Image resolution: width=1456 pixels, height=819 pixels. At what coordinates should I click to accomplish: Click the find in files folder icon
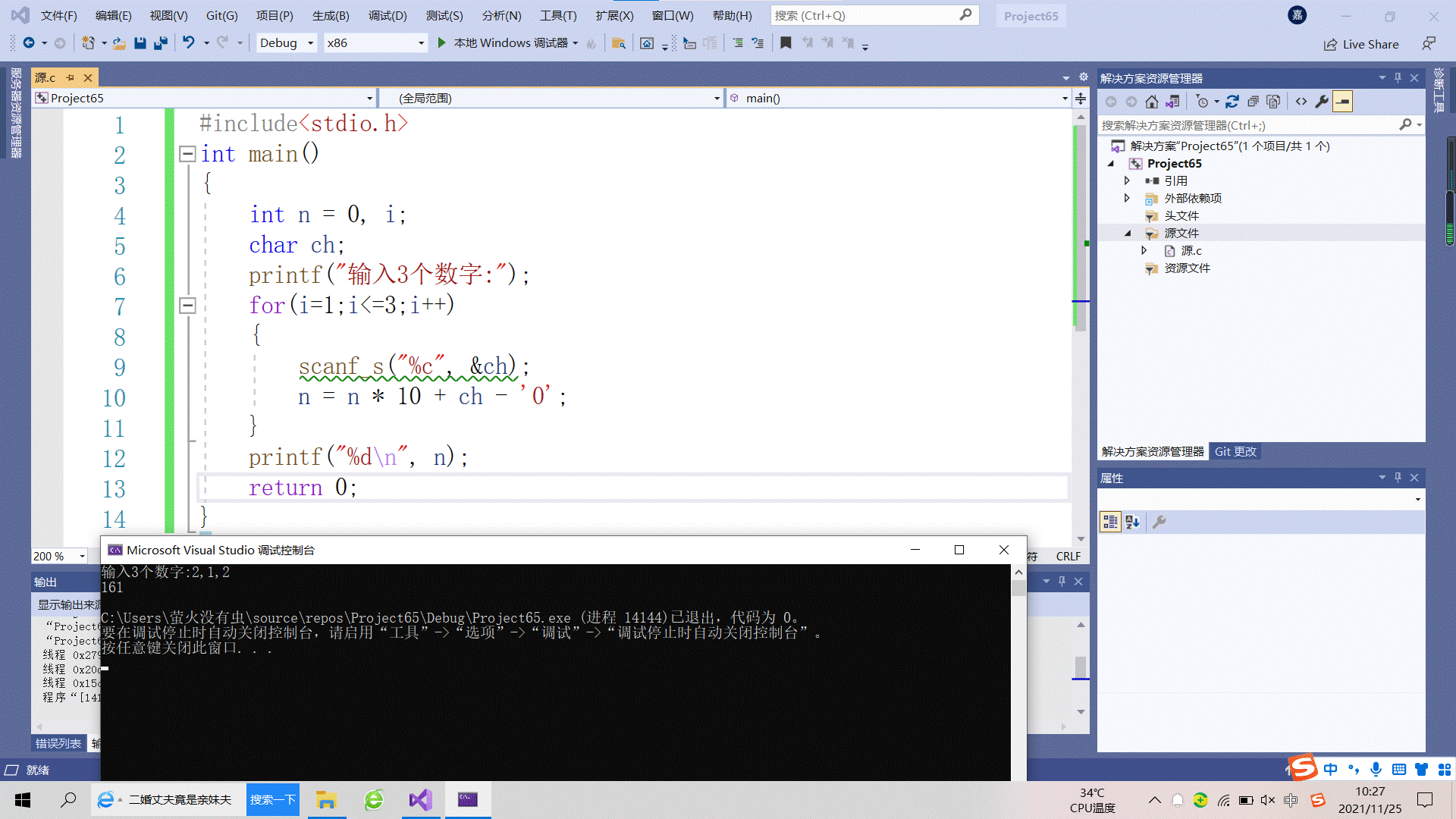point(619,43)
